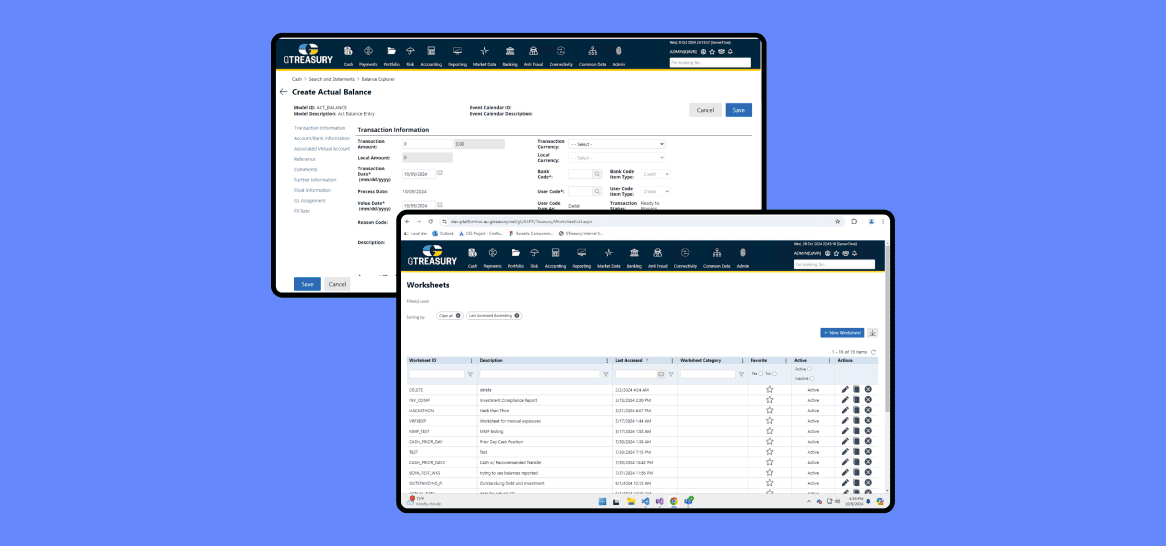Click back arrow beside Create Actual Balance
The height and width of the screenshot is (546, 1166).
tap(283, 92)
